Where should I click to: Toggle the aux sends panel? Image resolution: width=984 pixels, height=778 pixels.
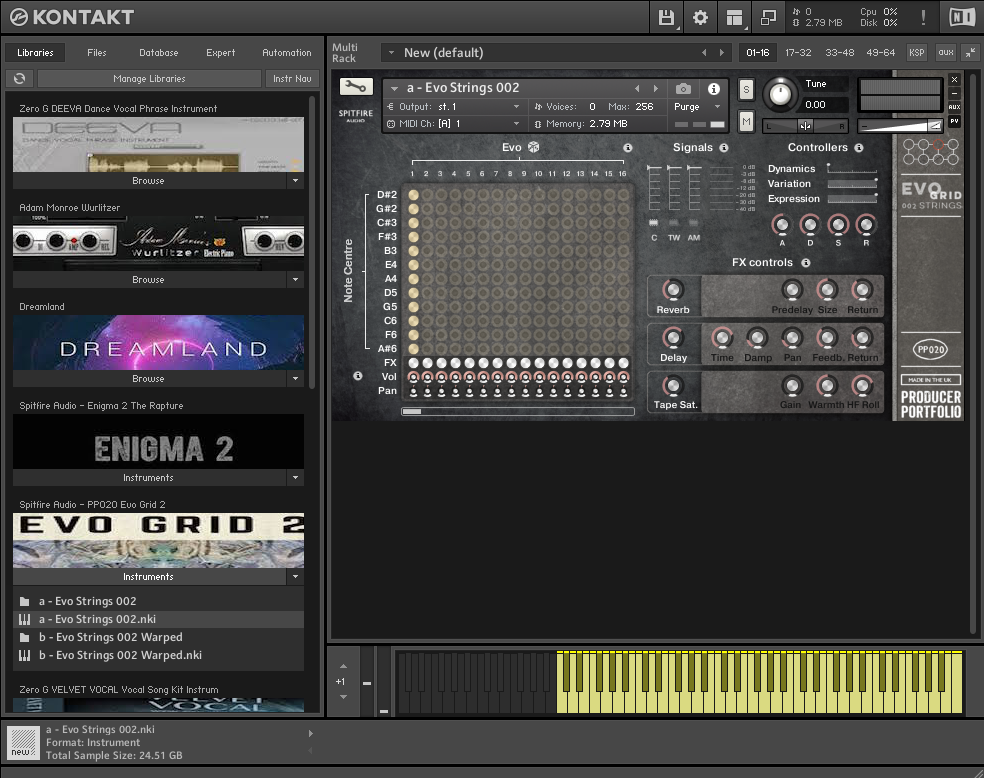point(946,53)
